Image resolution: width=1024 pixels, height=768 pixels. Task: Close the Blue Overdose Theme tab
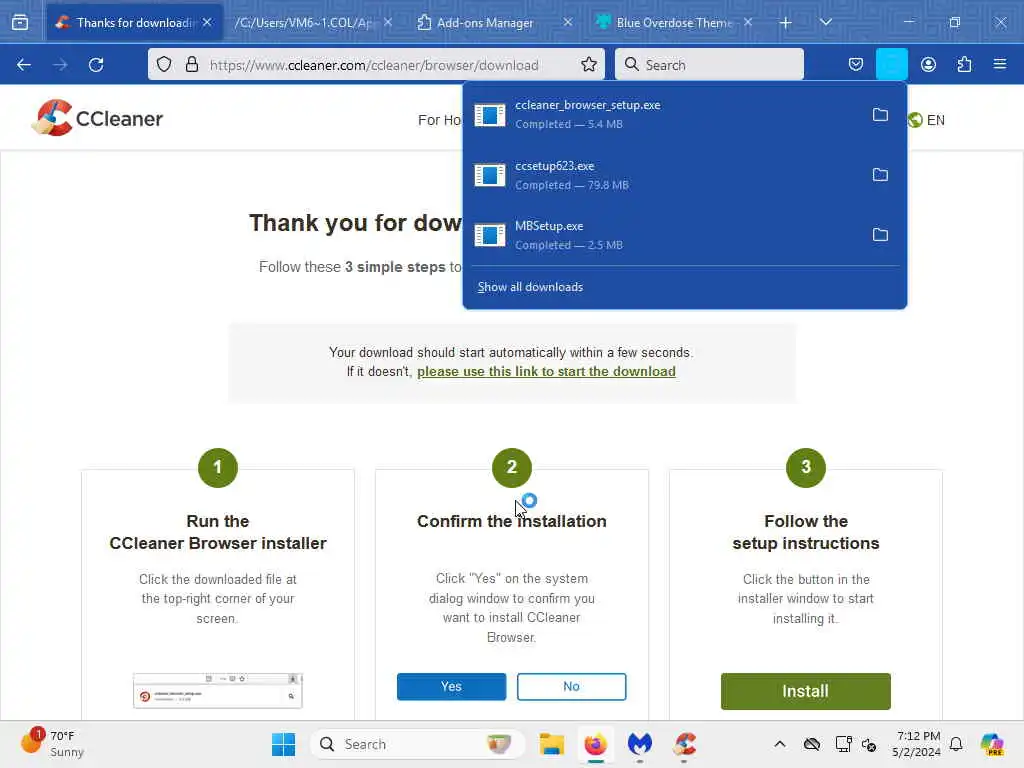[x=748, y=22]
